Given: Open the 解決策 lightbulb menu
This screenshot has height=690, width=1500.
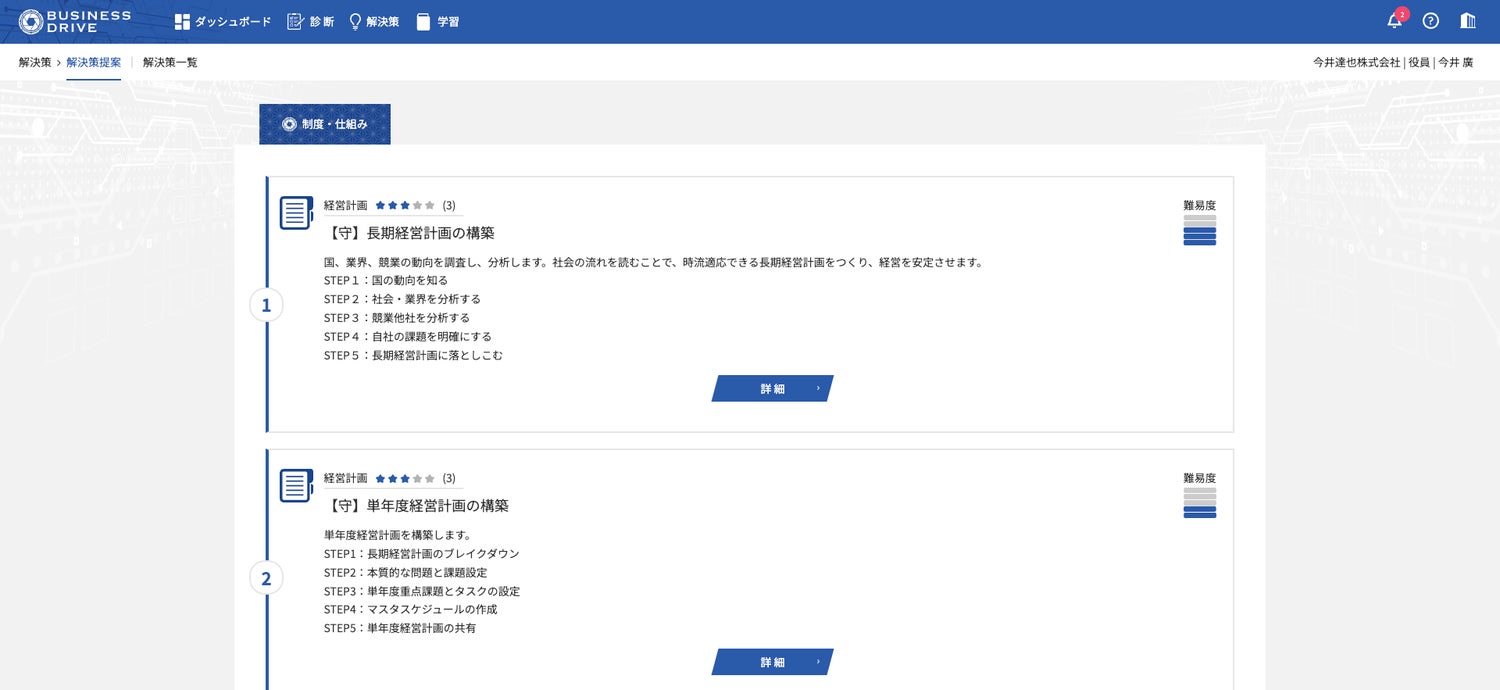Looking at the screenshot, I should [x=373, y=22].
